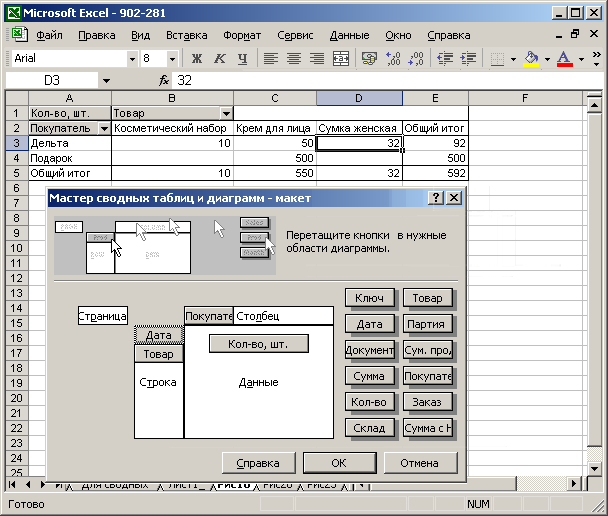
Task: Open the font color dropdown arrow
Action: point(581,59)
